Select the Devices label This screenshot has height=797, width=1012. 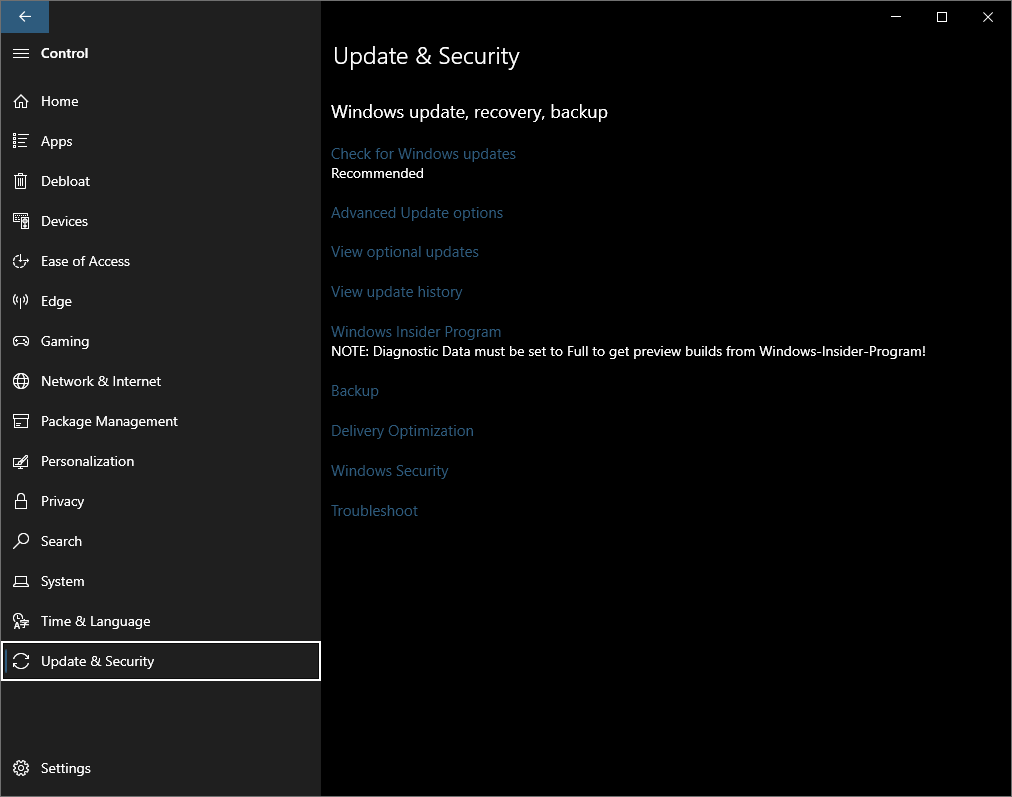click(x=64, y=221)
